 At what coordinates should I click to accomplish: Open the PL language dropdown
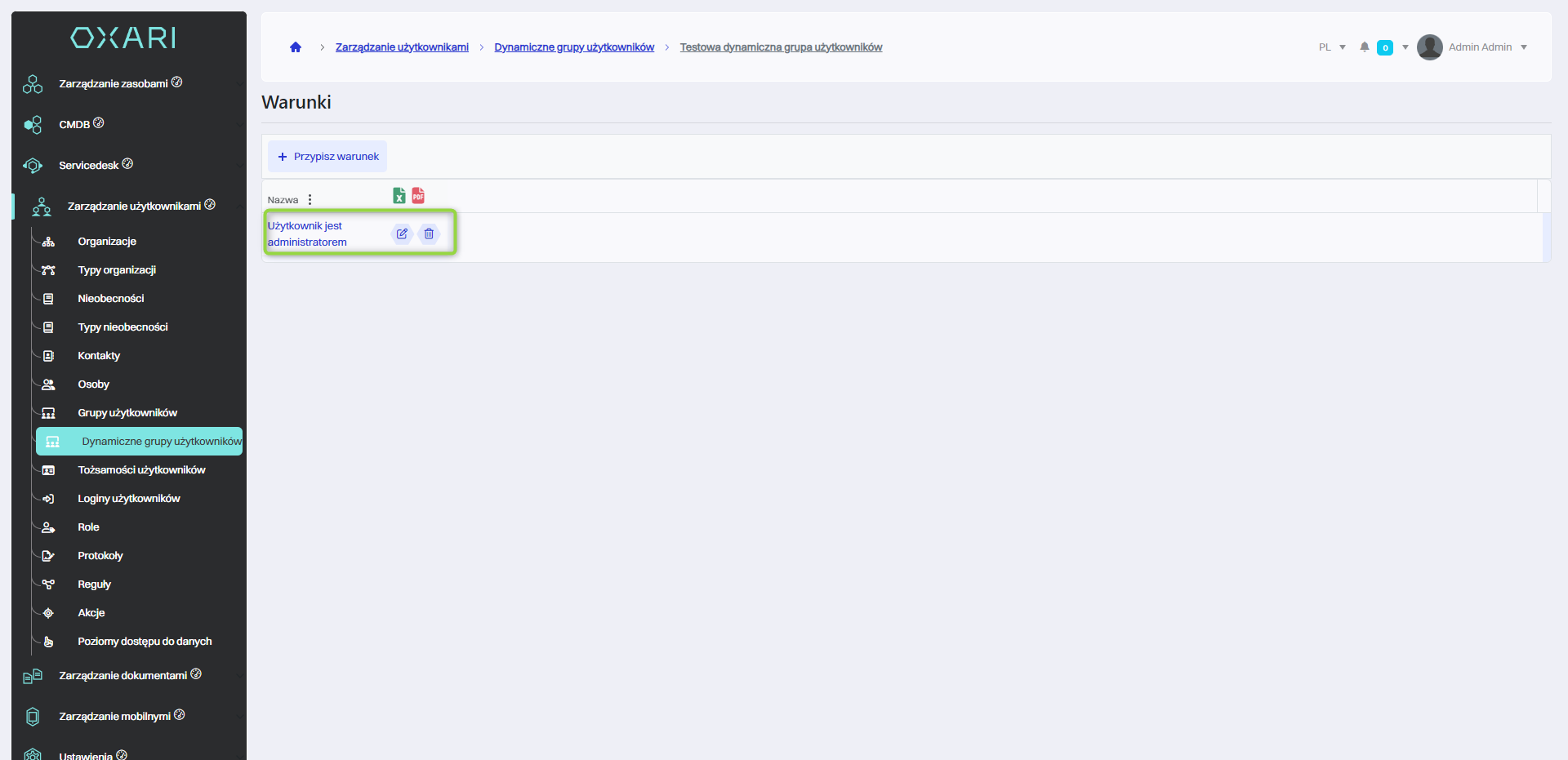point(1332,47)
